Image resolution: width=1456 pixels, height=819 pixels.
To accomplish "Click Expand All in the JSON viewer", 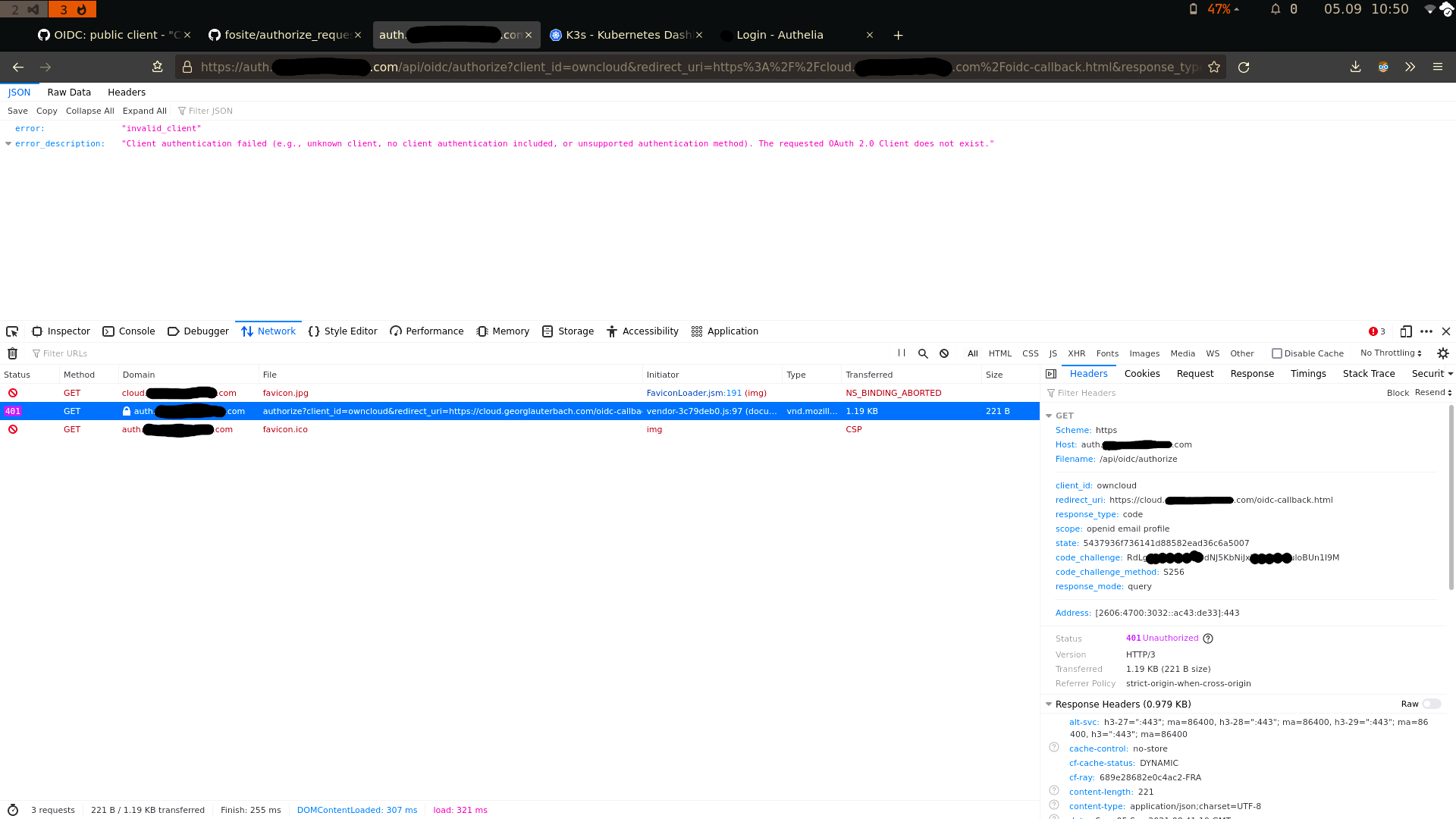I will (145, 111).
